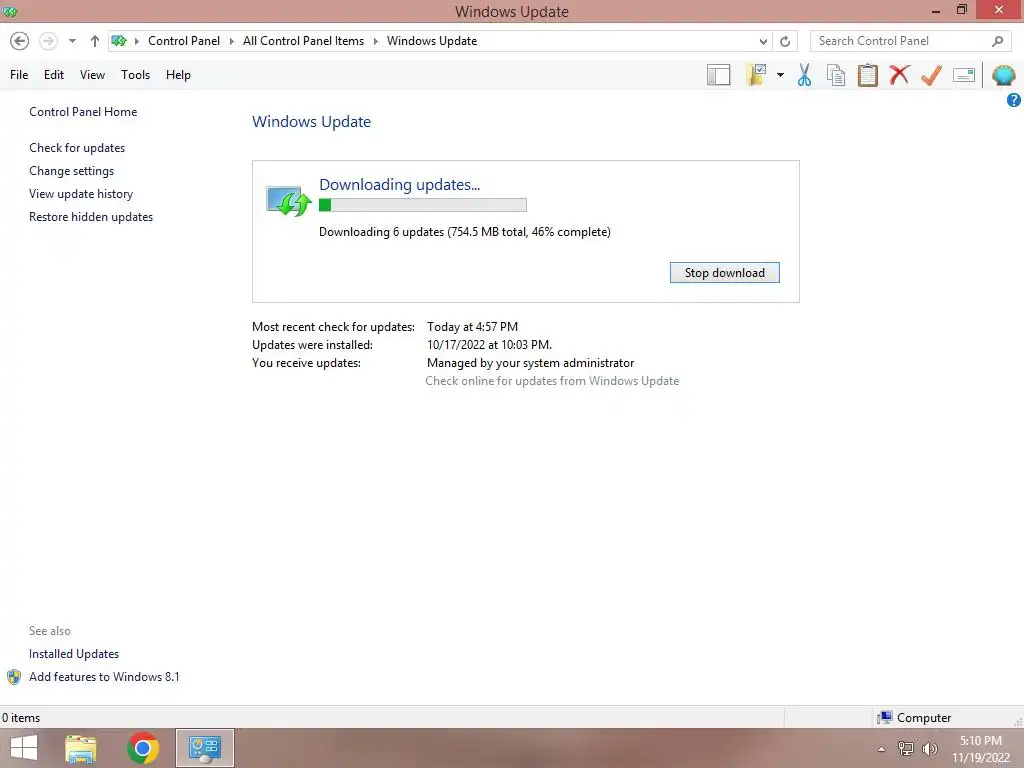Click the blue shell globe toolbar icon
Viewport: 1024px width, 768px height.
pos(1004,75)
